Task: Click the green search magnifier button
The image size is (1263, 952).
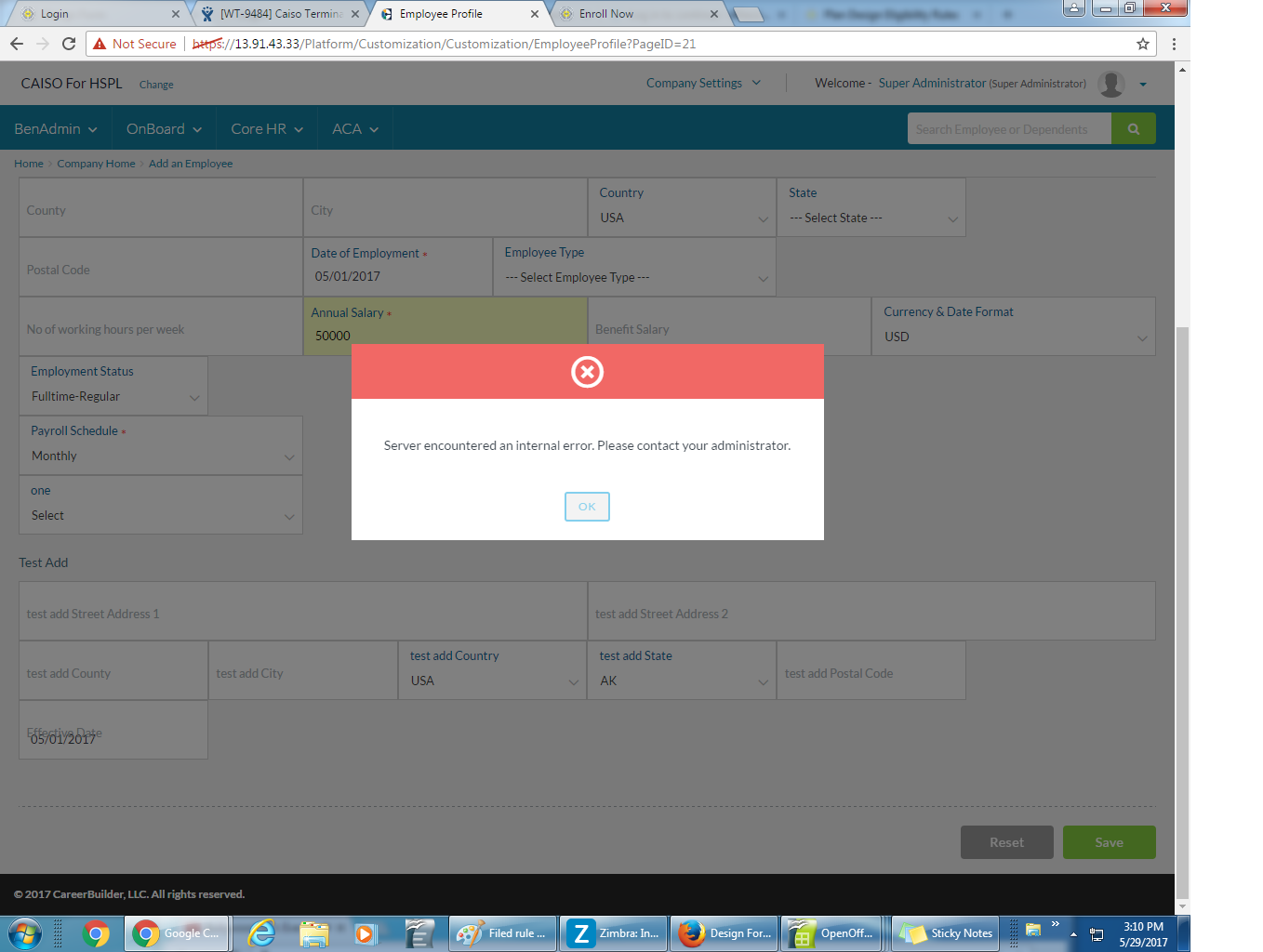Action: tap(1133, 129)
